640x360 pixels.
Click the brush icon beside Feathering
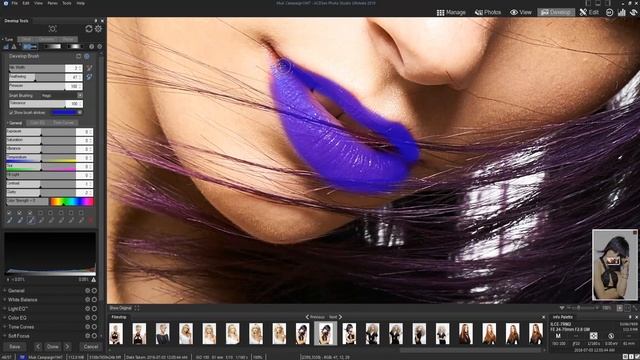pyautogui.click(x=89, y=77)
